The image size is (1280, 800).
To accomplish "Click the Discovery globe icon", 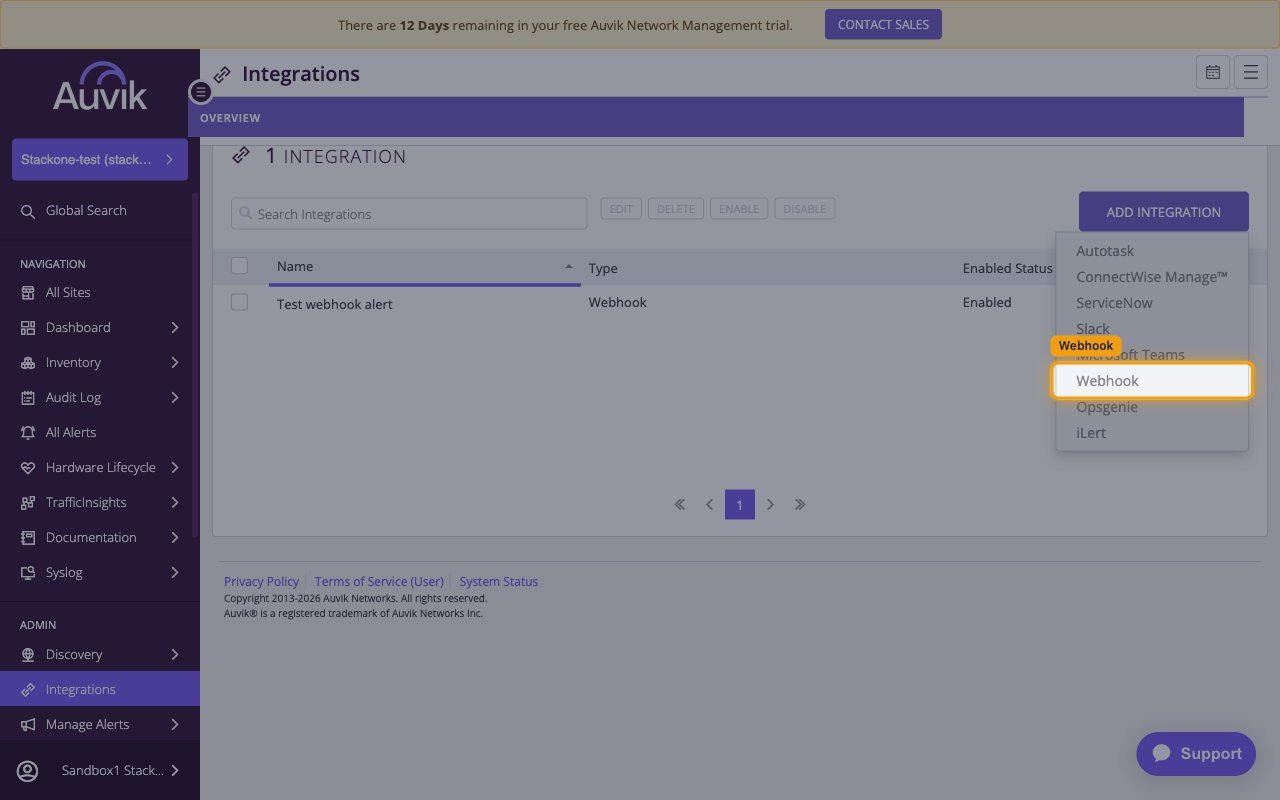I will pyautogui.click(x=28, y=655).
